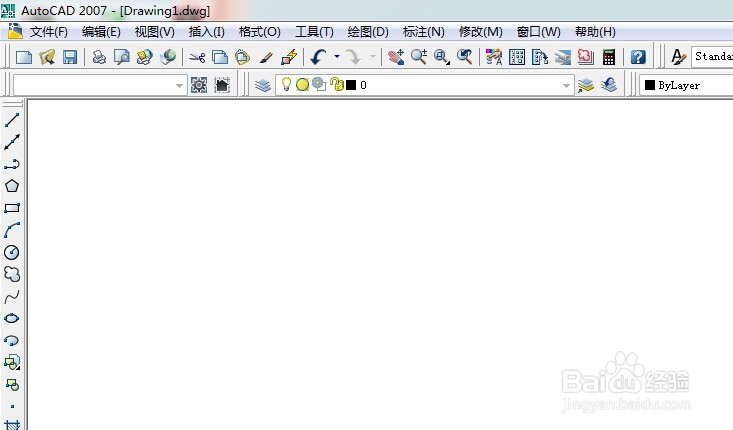This screenshot has height=430, width=733.
Task: Open the 插入(I) menu
Action: coord(206,32)
